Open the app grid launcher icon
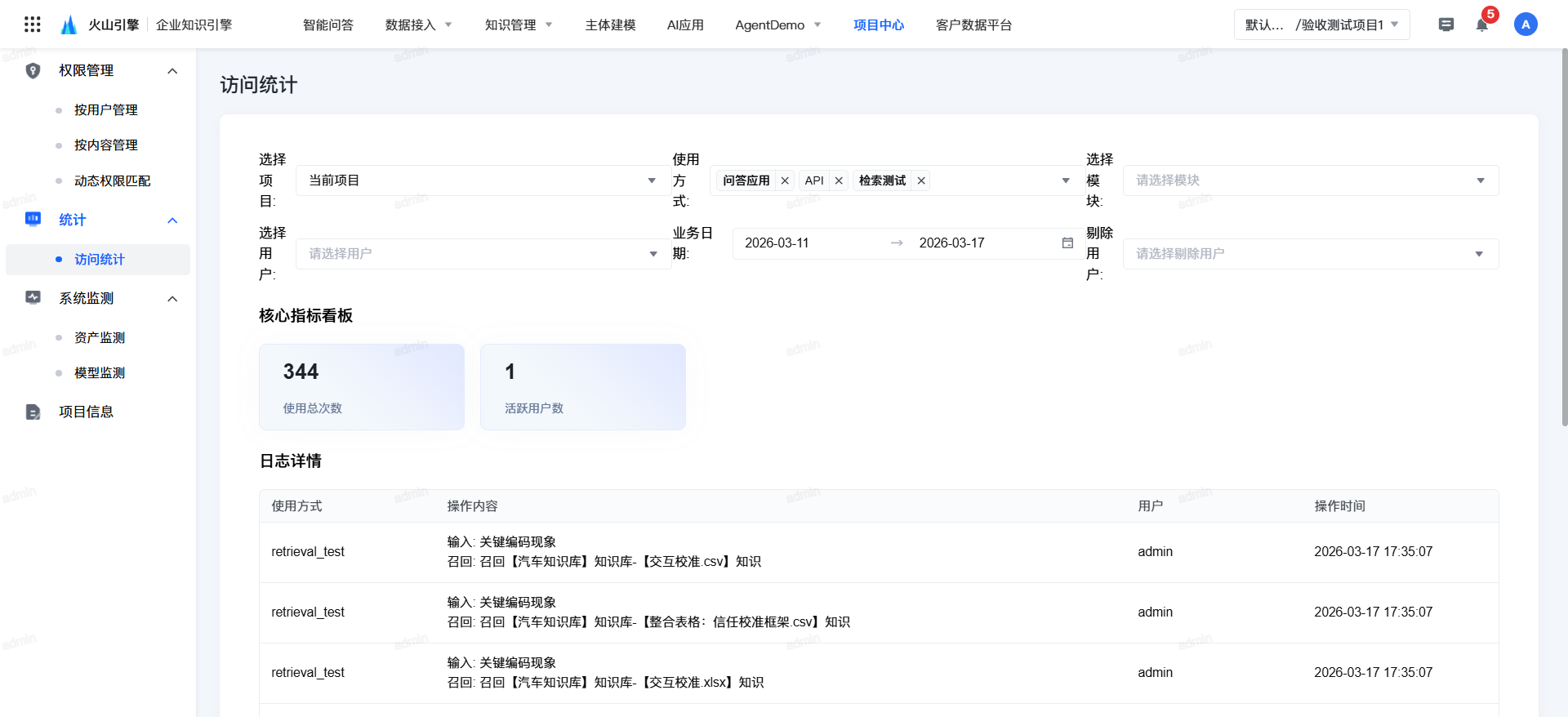The width and height of the screenshot is (1568, 717). (33, 24)
